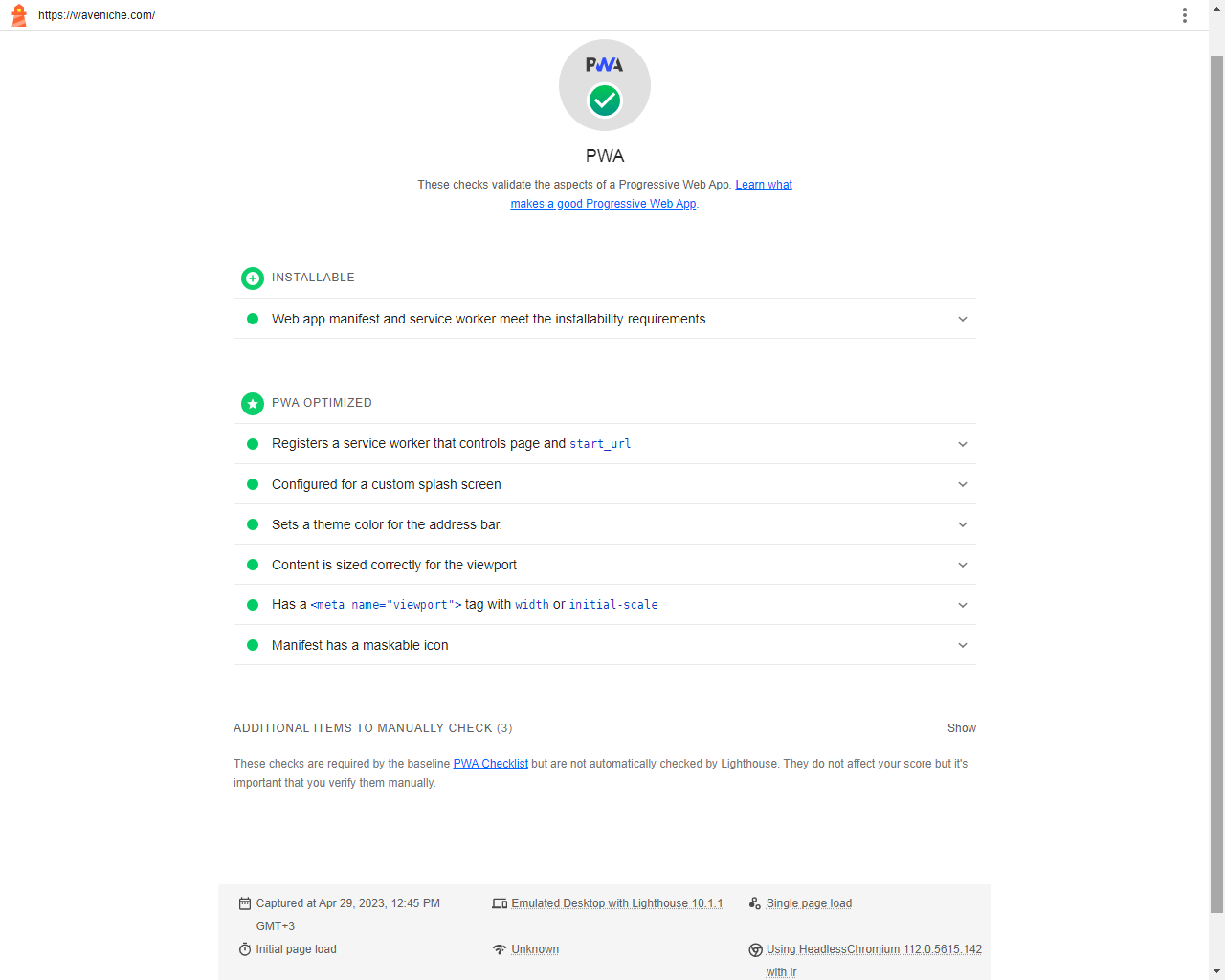The width and height of the screenshot is (1225, 980).
Task: Show the additional items to manually check
Action: (961, 727)
